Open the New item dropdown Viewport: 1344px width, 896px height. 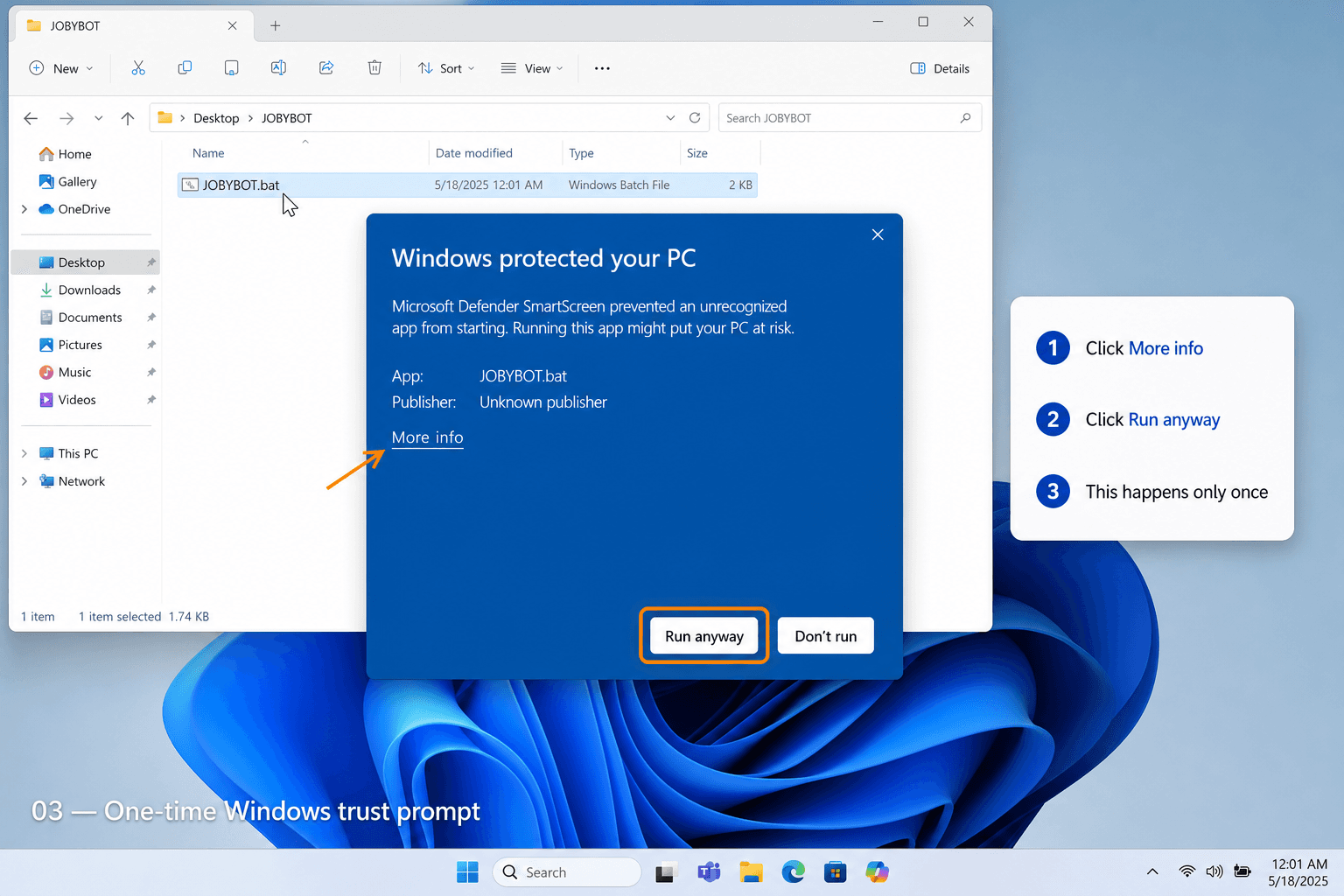[61, 68]
